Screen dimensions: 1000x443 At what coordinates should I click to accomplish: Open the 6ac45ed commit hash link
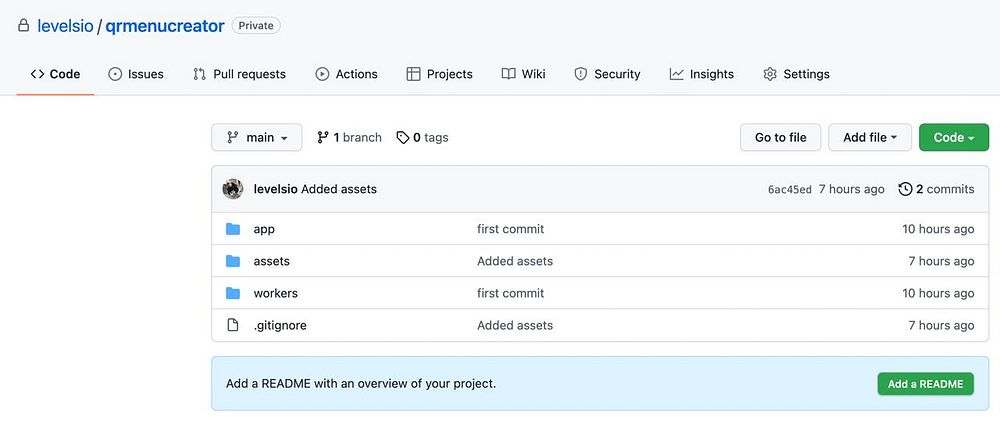tap(789, 189)
